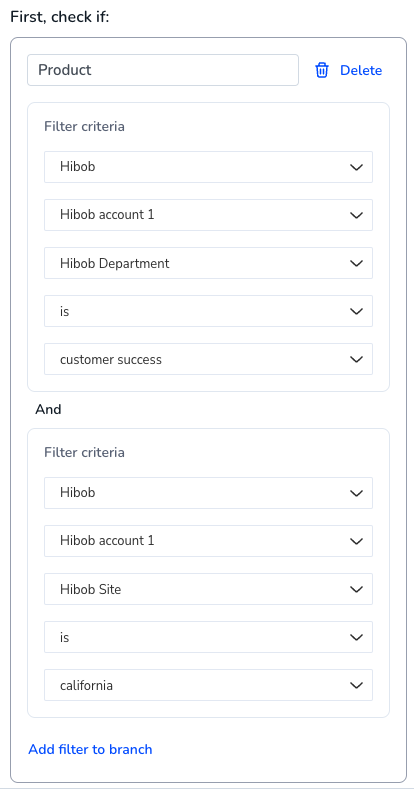414x791 pixels.
Task: Click chevron on second filter's 'is' operator
Action: point(356,637)
